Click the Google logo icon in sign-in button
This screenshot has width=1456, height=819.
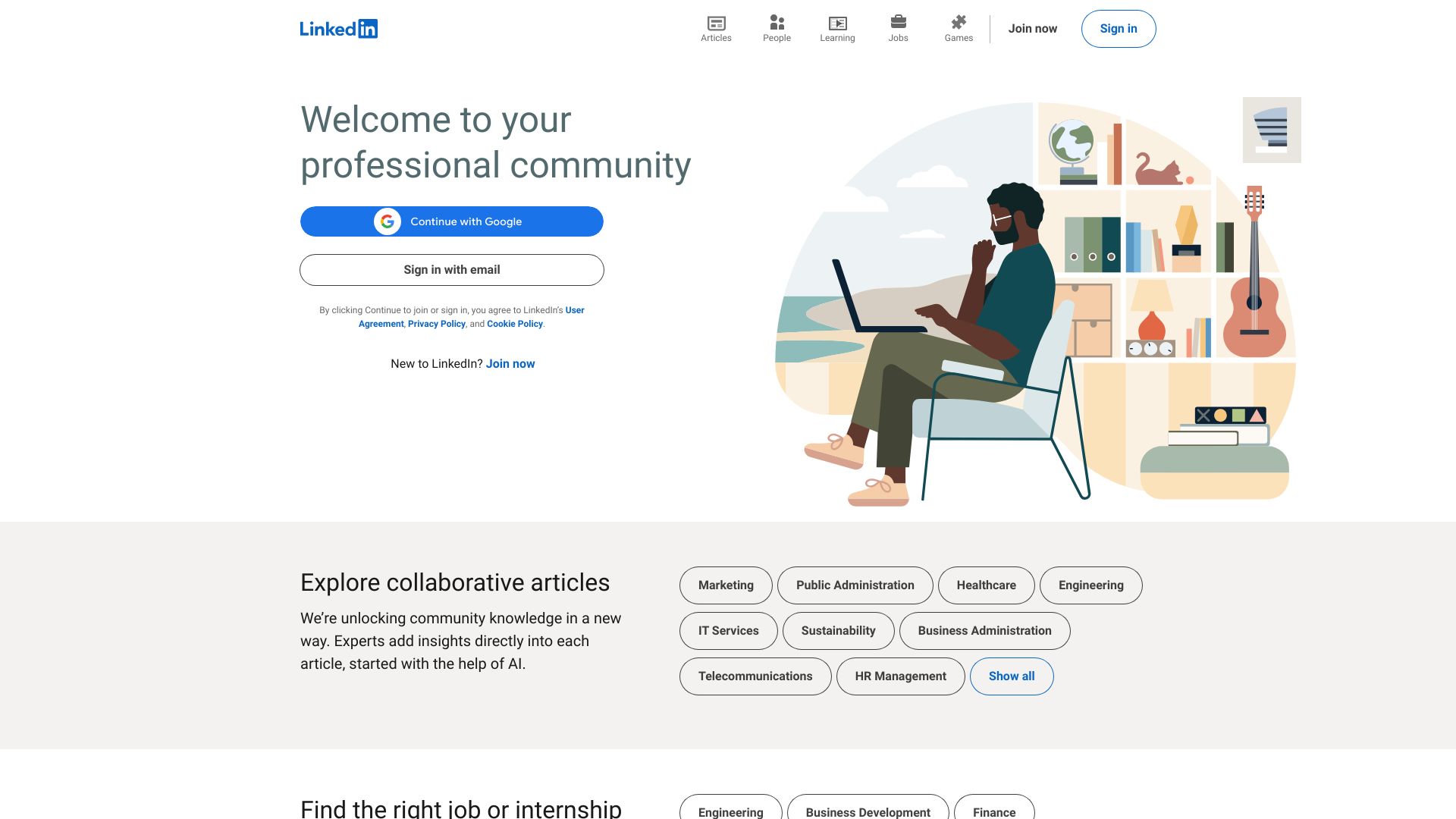point(387,221)
